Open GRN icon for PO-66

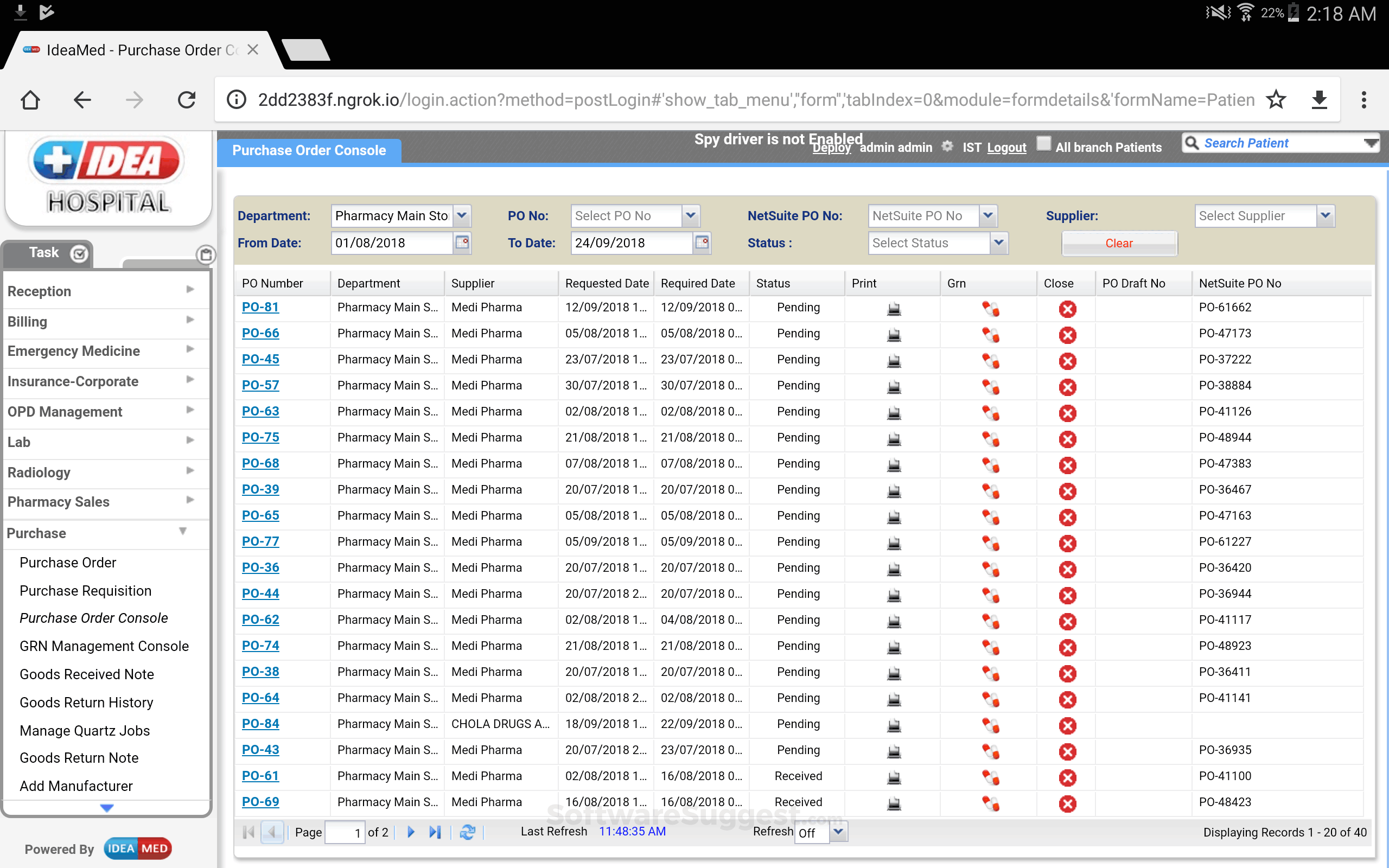tap(990, 335)
